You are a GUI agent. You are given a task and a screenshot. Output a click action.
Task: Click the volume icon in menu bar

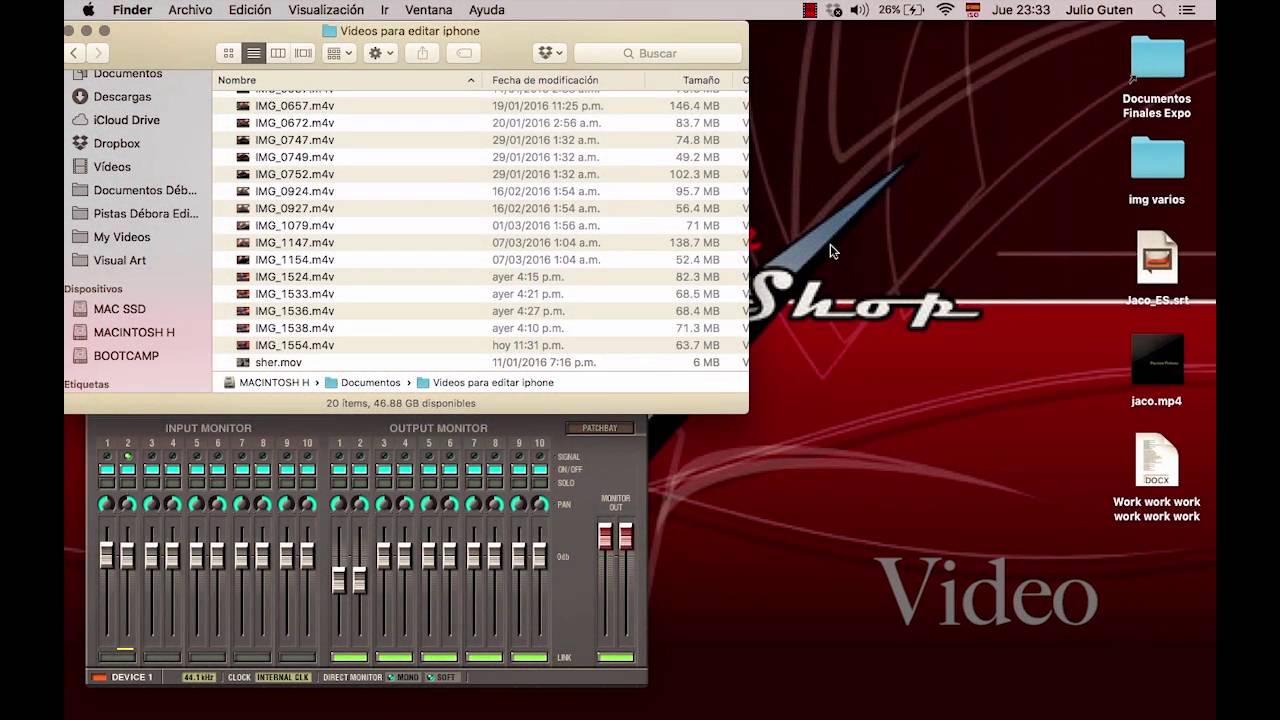(859, 10)
